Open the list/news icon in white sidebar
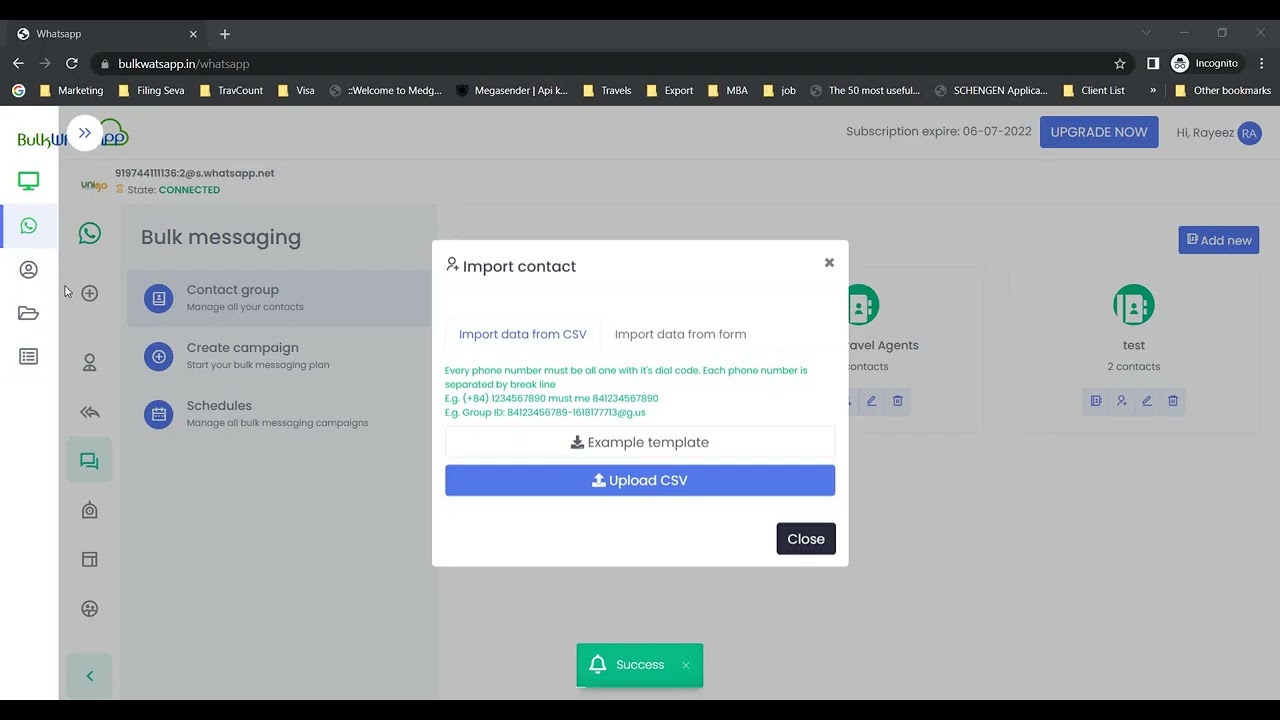 29,357
